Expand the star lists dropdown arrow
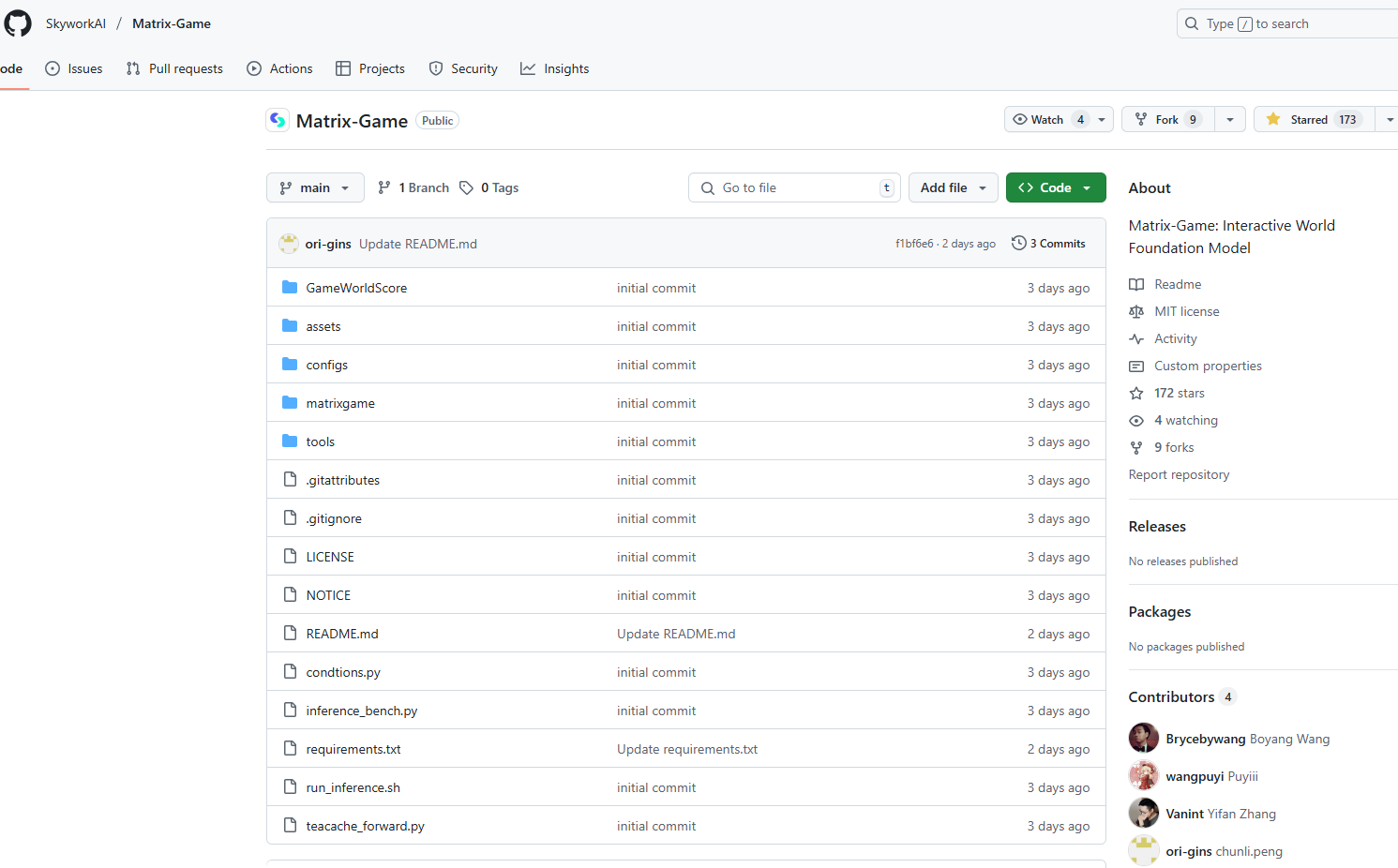 pos(1388,119)
